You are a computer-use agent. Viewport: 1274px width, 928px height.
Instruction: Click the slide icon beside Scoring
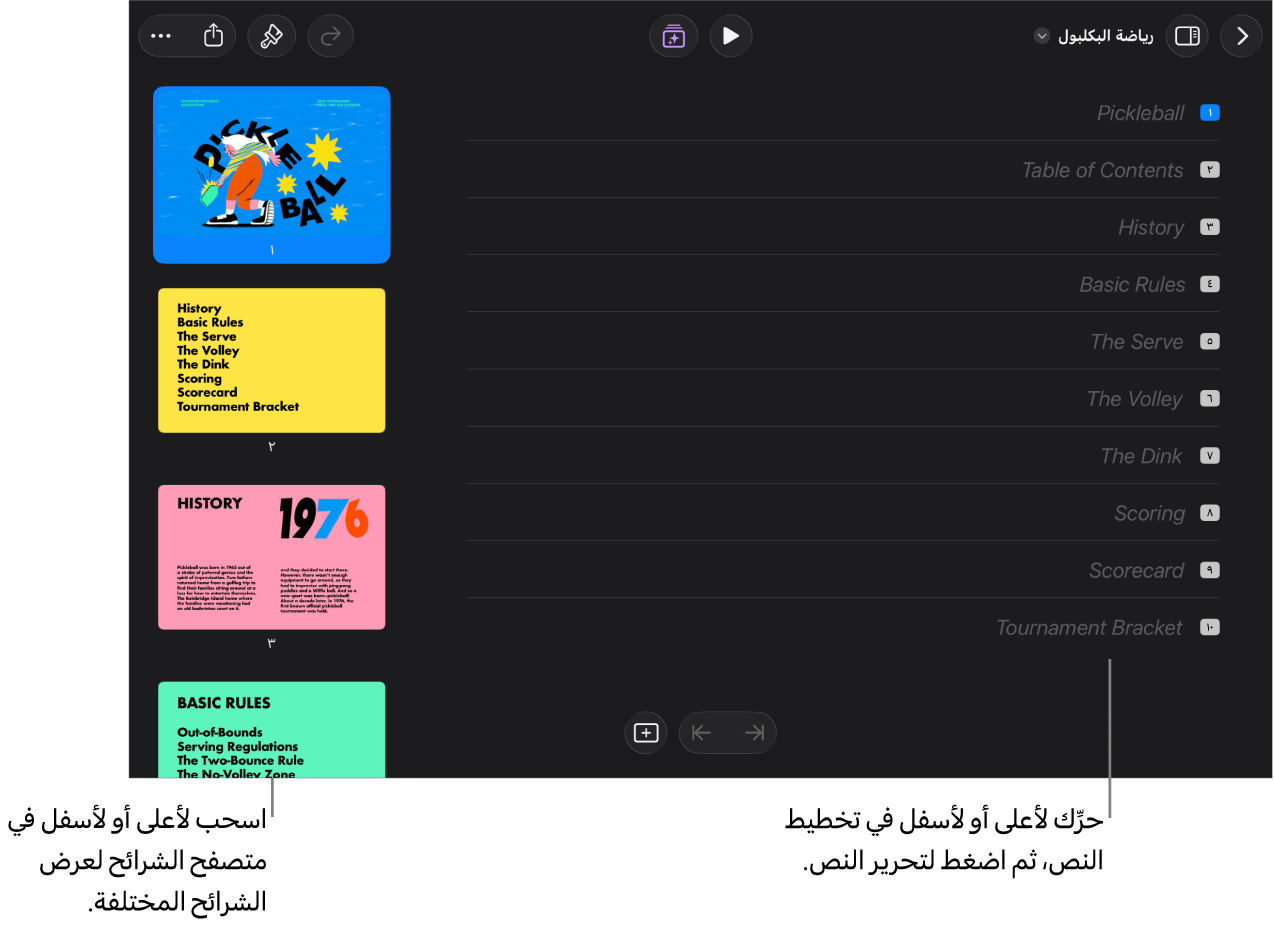[x=1209, y=513]
